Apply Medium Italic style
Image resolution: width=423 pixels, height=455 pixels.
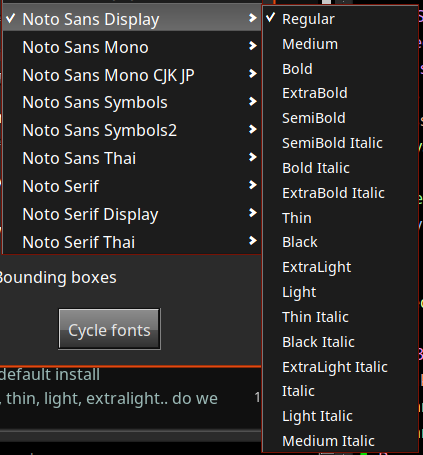[x=340, y=441]
